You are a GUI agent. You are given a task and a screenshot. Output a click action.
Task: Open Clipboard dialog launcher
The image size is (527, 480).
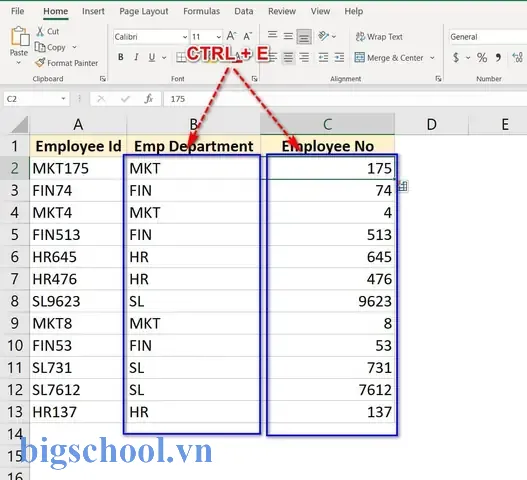(x=103, y=79)
